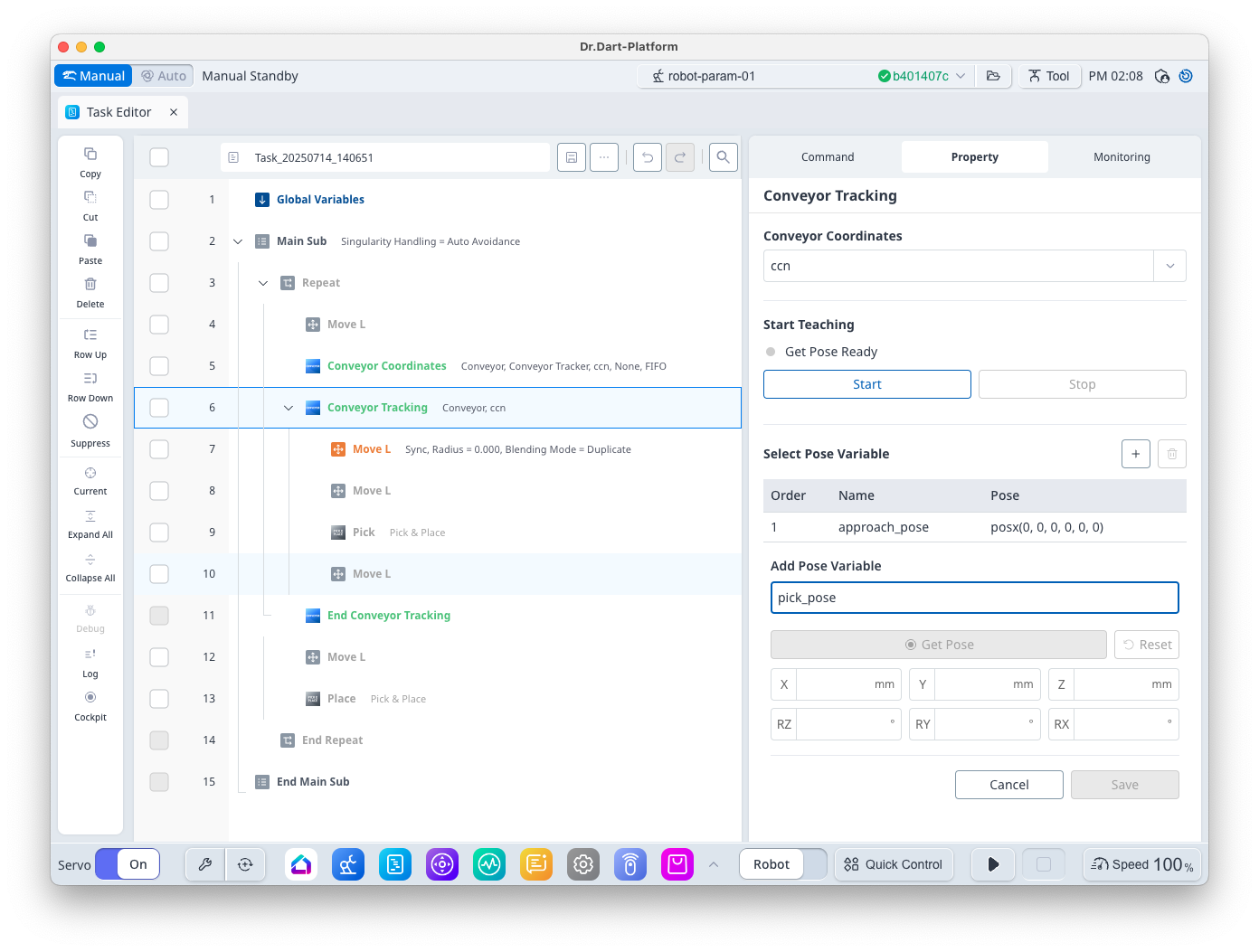Open the Cockpit panel icon
This screenshot has width=1259, height=952.
click(90, 698)
